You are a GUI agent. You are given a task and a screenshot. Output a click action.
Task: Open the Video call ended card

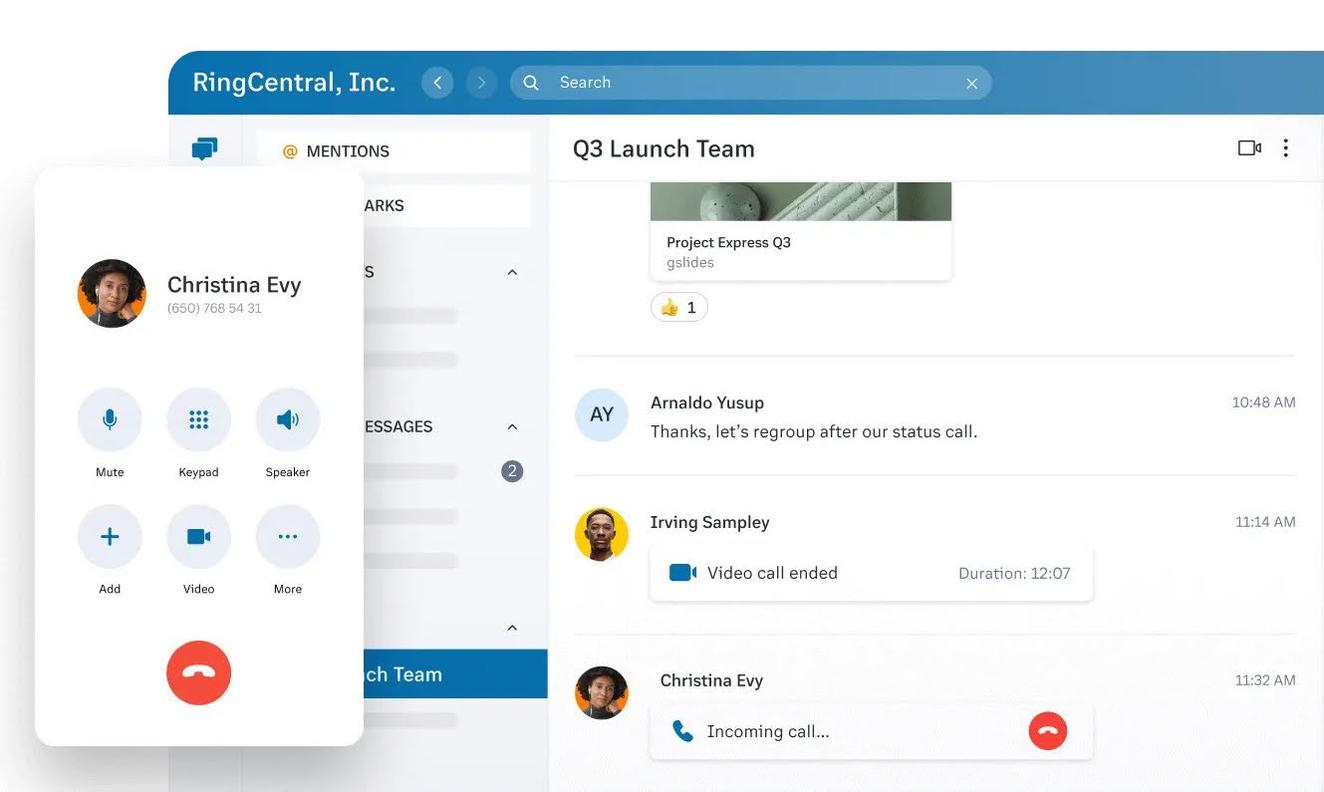point(871,573)
